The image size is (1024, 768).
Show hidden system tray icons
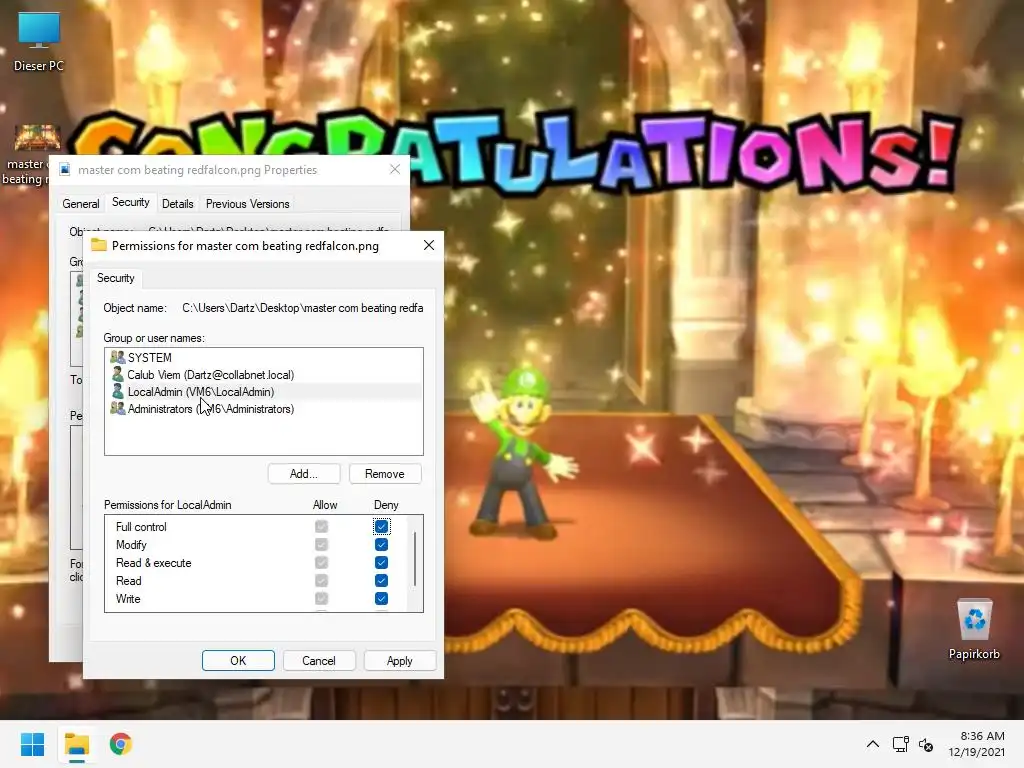pyautogui.click(x=872, y=744)
